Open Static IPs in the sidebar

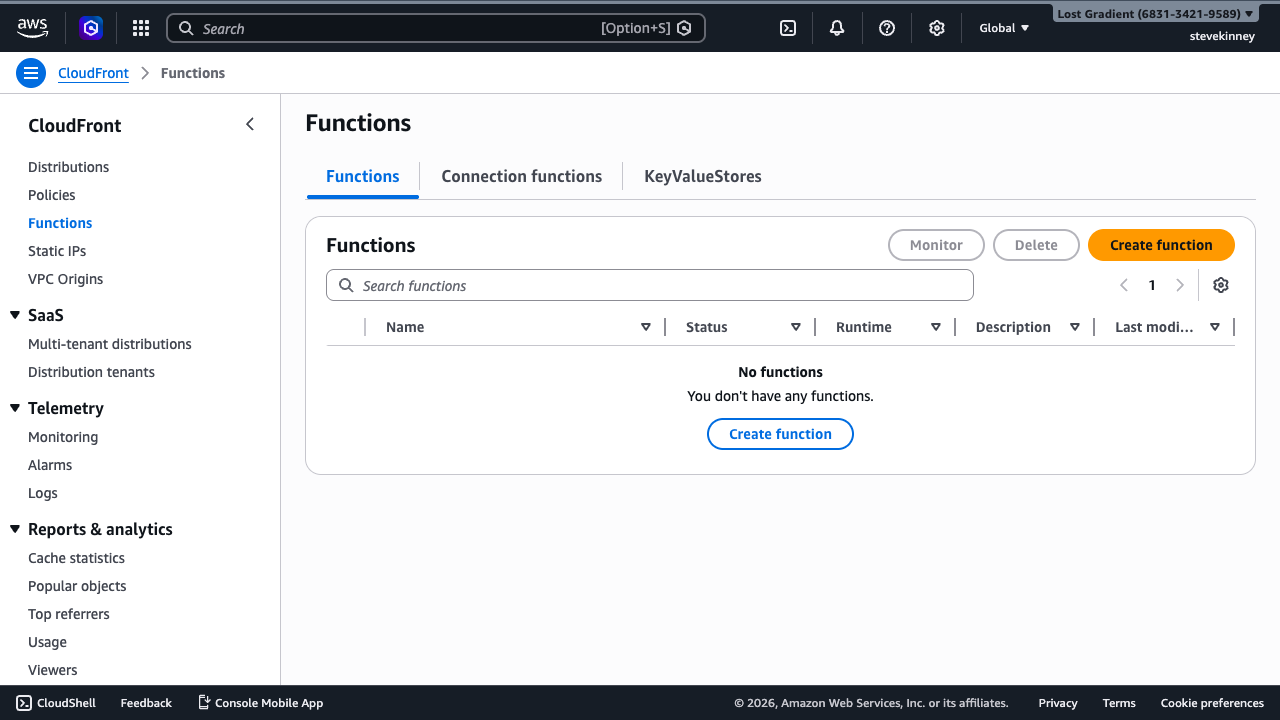click(x=57, y=251)
